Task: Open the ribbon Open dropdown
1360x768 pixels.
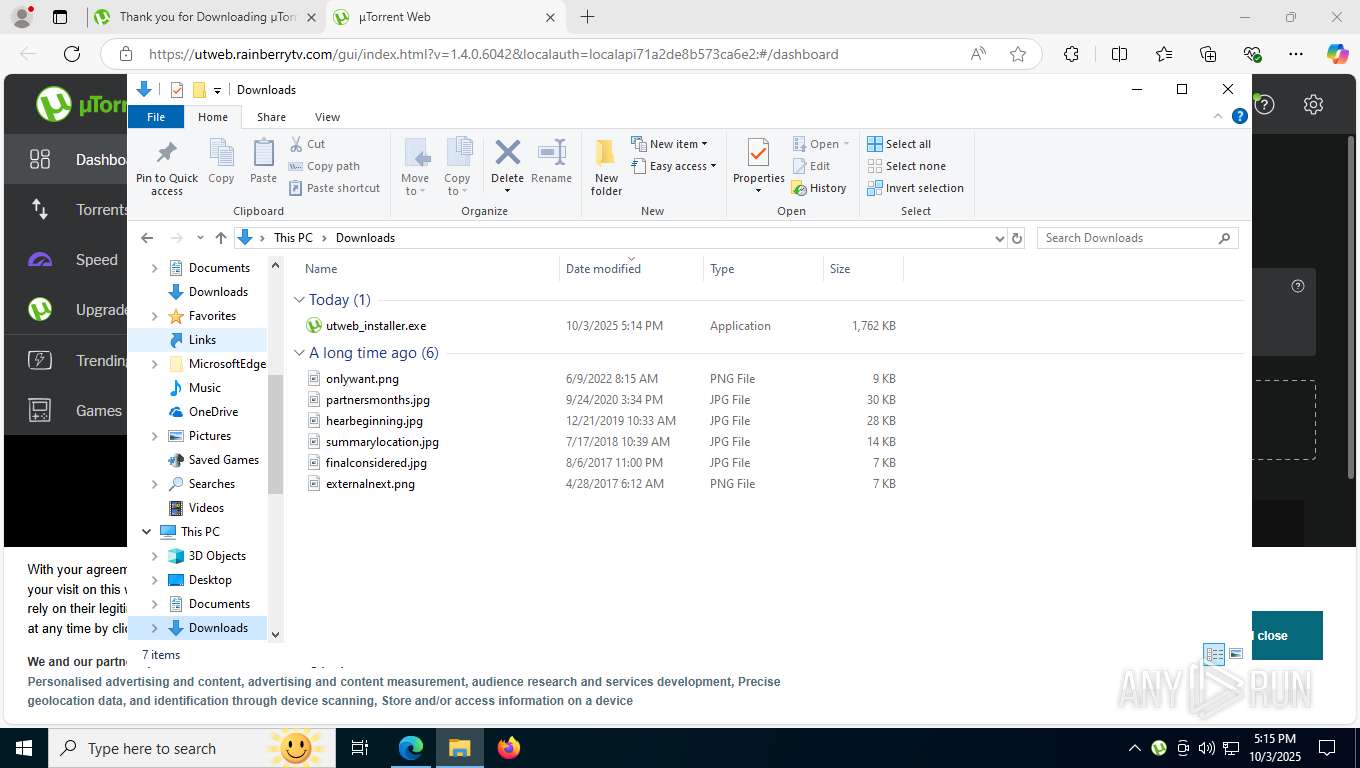Action: [821, 144]
